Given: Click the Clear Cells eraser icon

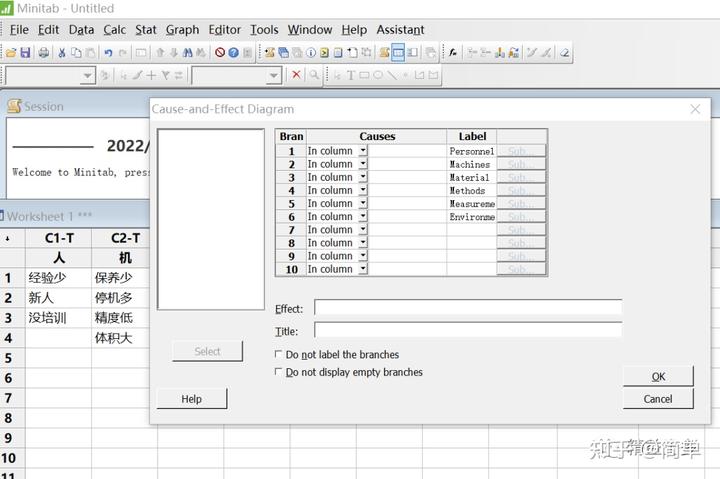Looking at the screenshot, I should click(x=564, y=53).
